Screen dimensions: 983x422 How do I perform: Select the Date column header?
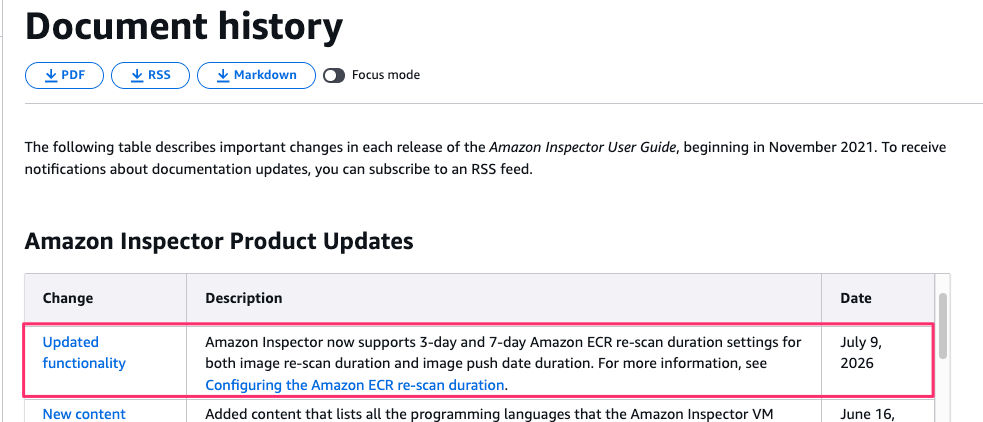[856, 298]
